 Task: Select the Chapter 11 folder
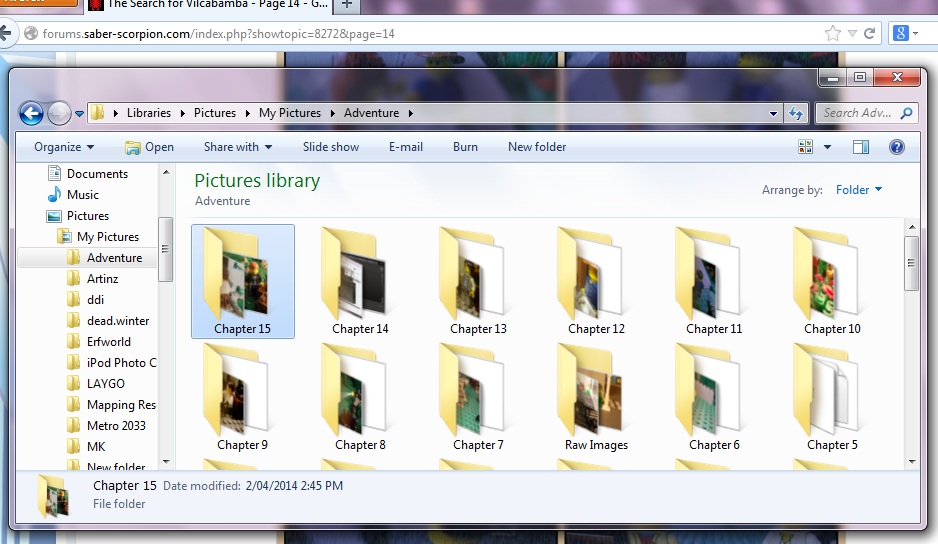pyautogui.click(x=714, y=281)
